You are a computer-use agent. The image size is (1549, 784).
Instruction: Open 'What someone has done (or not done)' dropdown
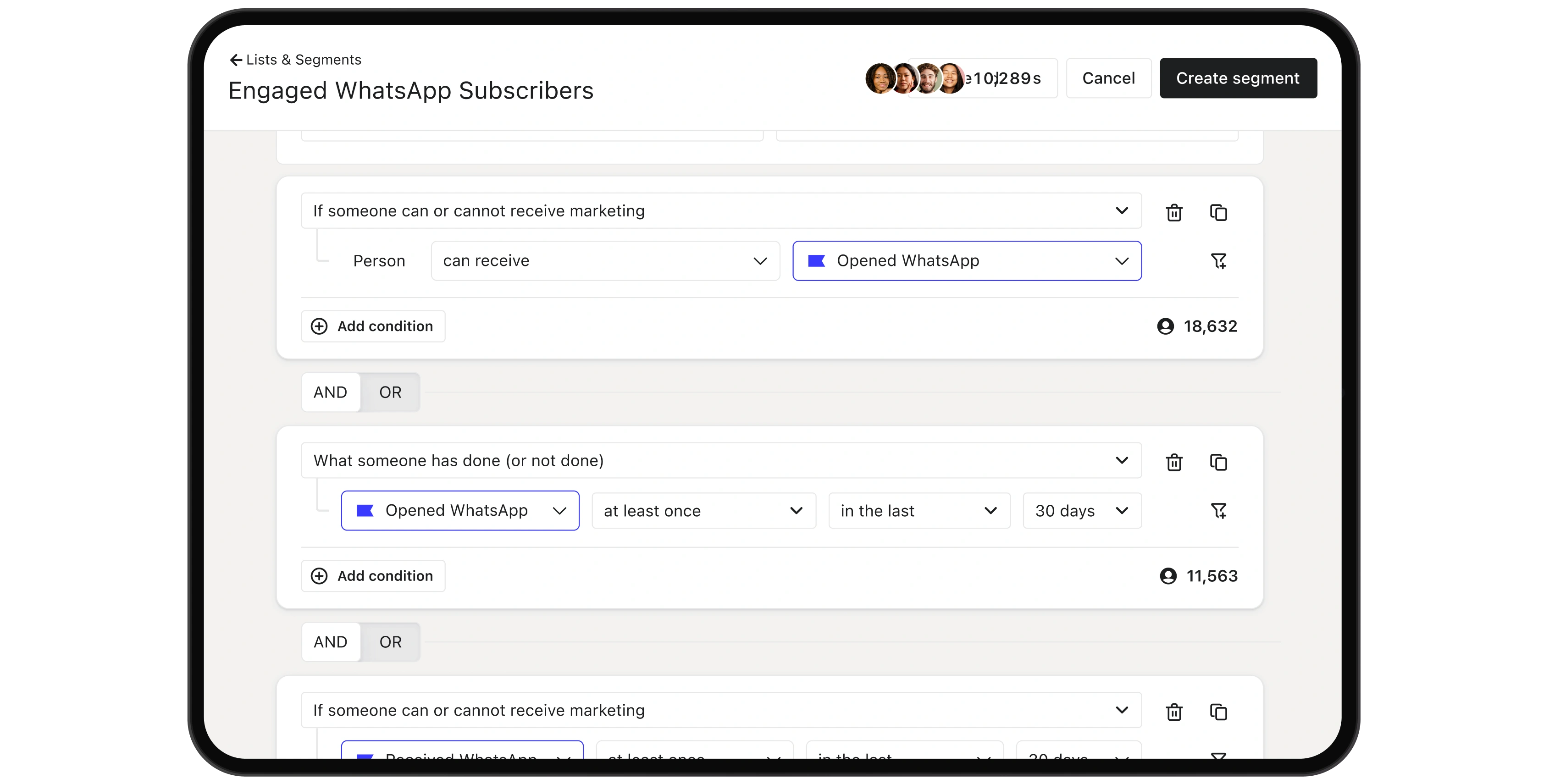tap(721, 460)
